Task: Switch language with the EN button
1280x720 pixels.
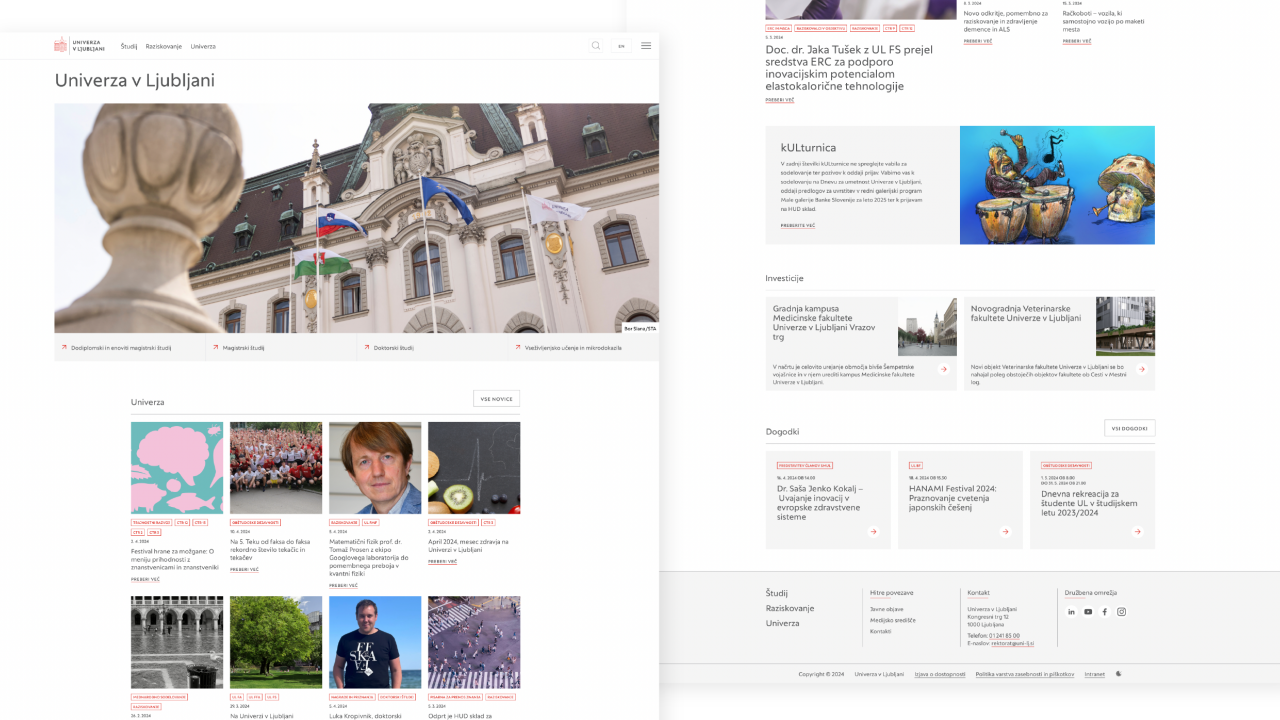Action: pyautogui.click(x=621, y=46)
